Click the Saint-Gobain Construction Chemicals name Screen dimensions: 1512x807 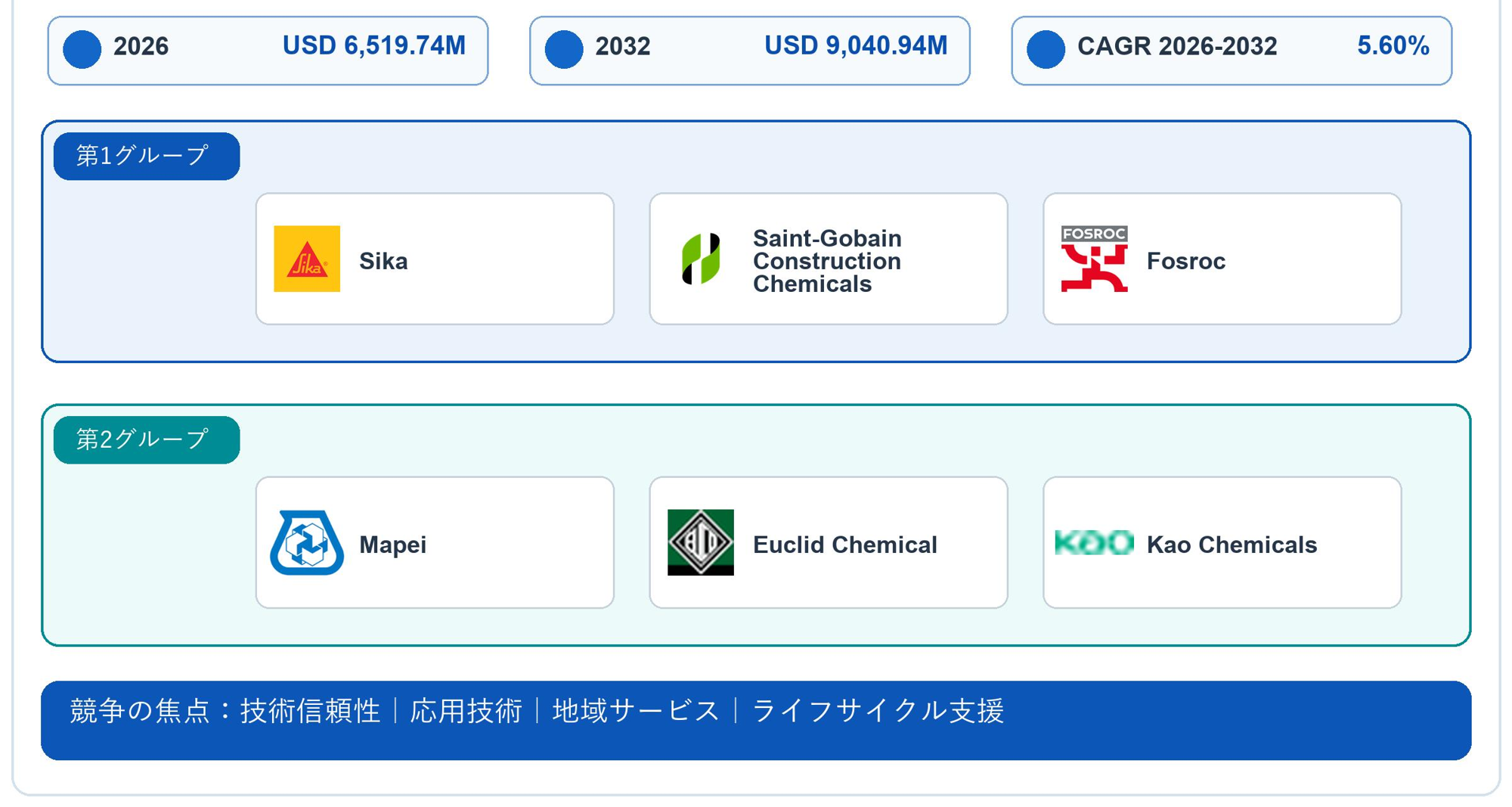[827, 261]
